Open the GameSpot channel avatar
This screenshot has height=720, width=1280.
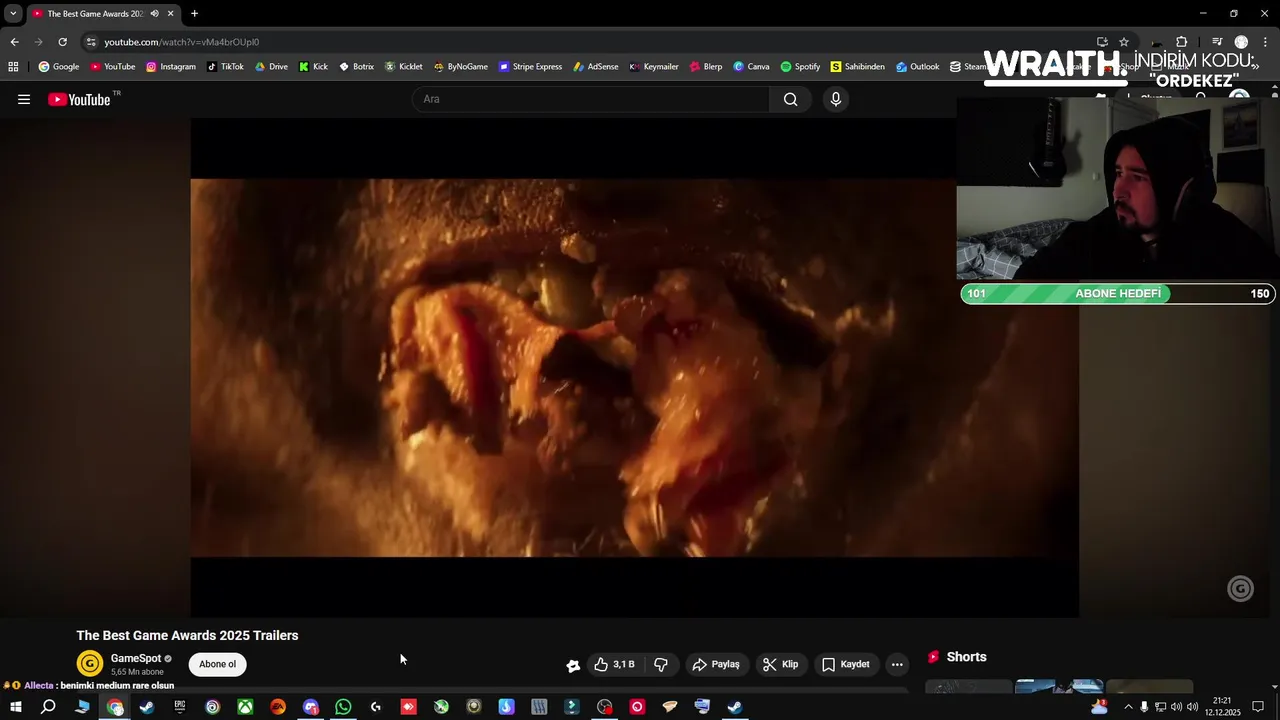pyautogui.click(x=90, y=663)
